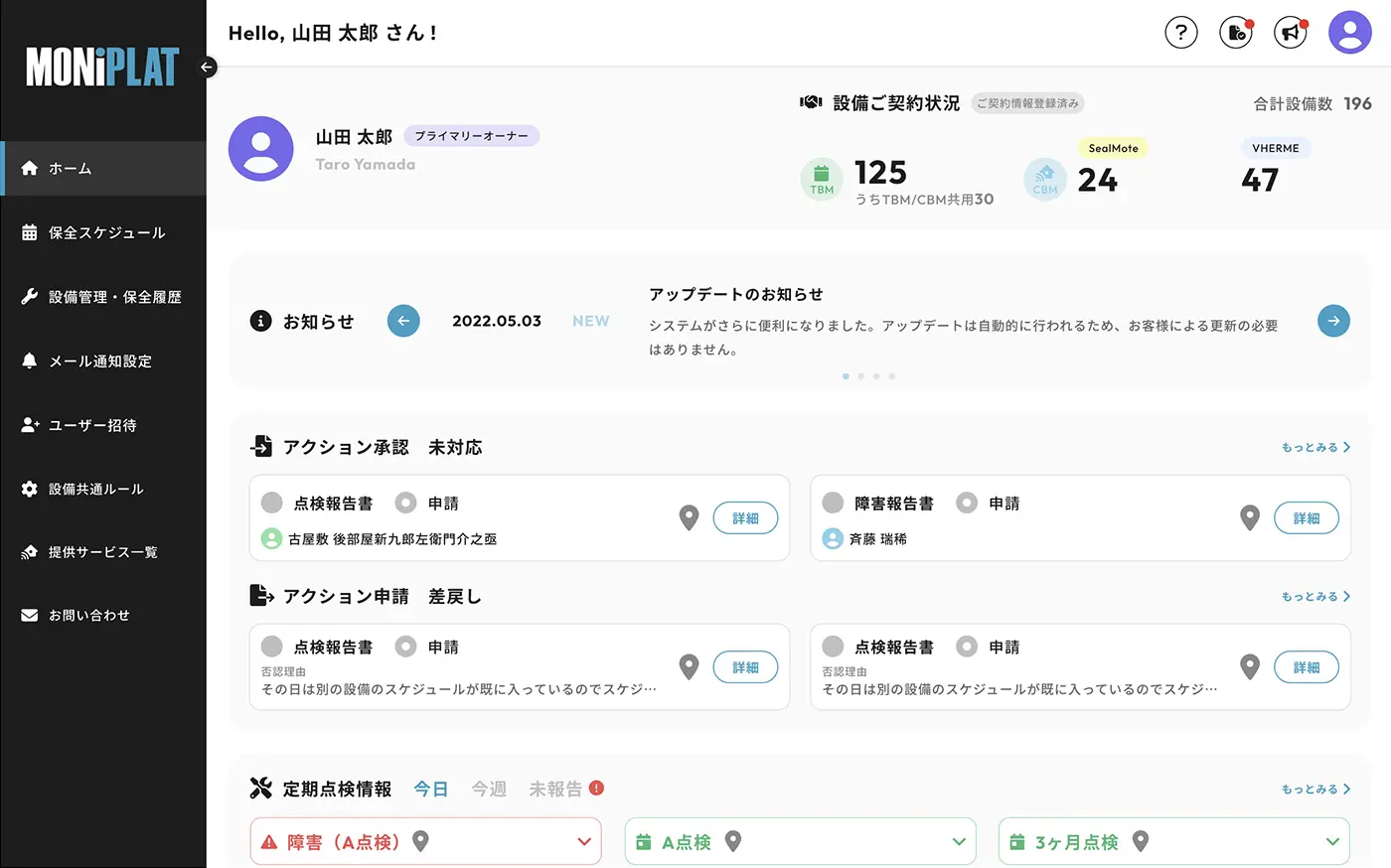Click the profile avatar icon at top right
Image resolution: width=1391 pixels, height=868 pixels.
(x=1349, y=32)
